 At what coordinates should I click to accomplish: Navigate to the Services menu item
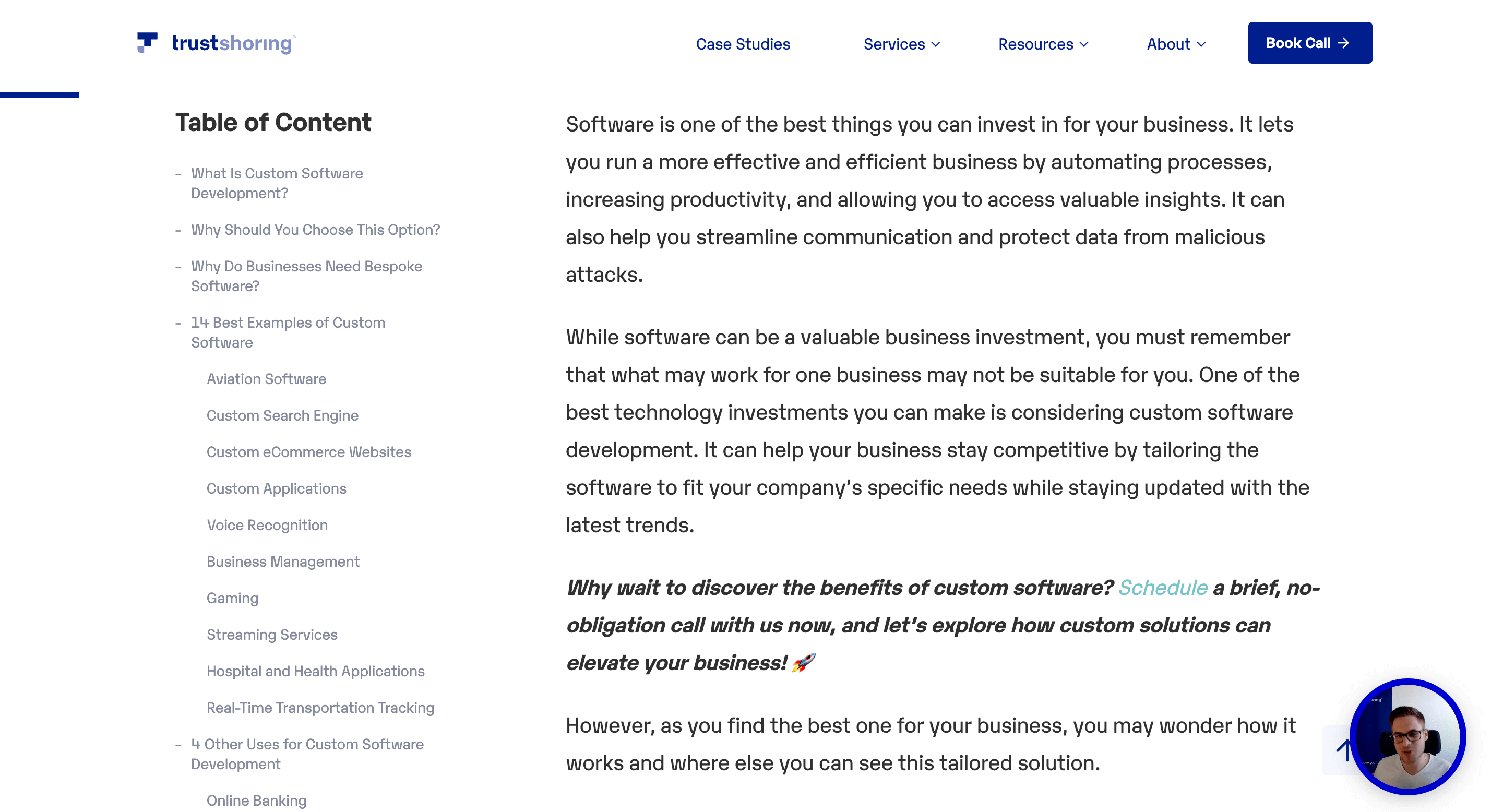[901, 43]
